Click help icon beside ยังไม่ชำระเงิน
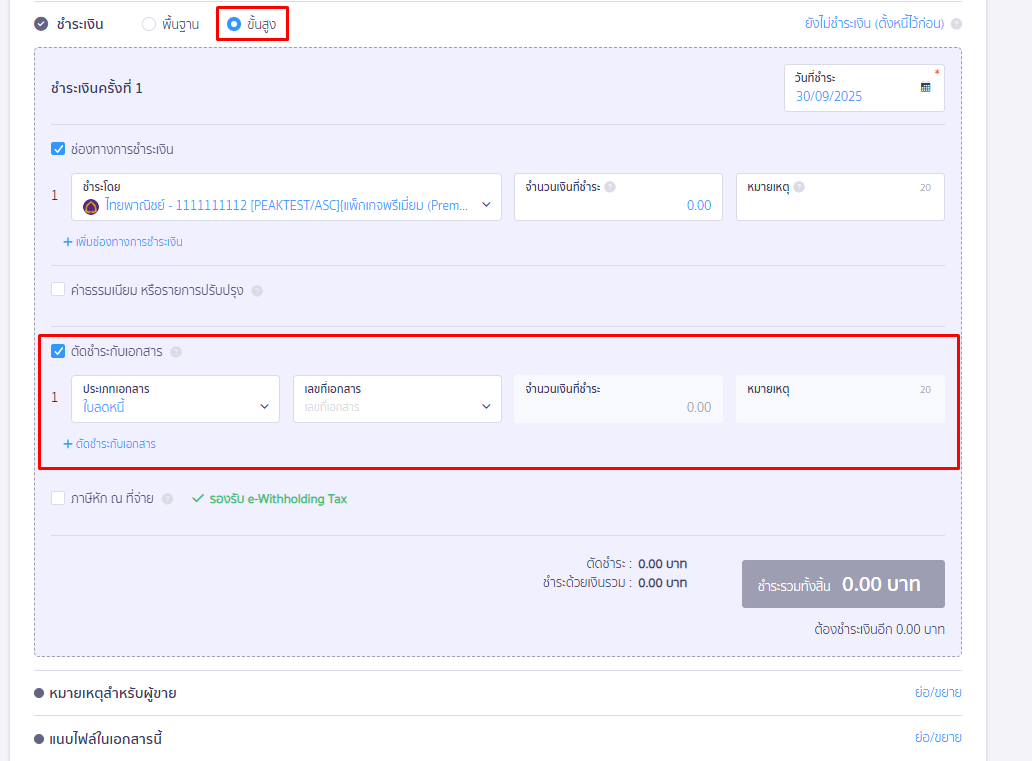The image size is (1032, 761). pyautogui.click(x=956, y=24)
